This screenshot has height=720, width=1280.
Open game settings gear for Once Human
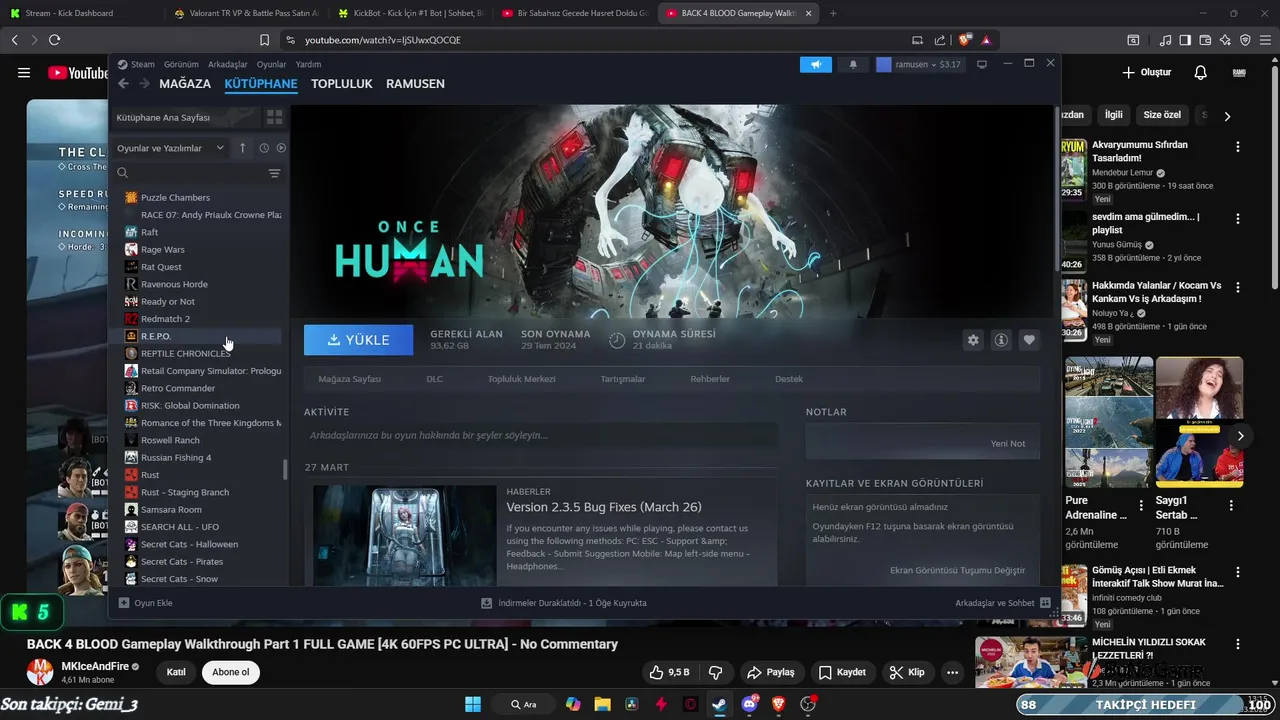point(973,340)
